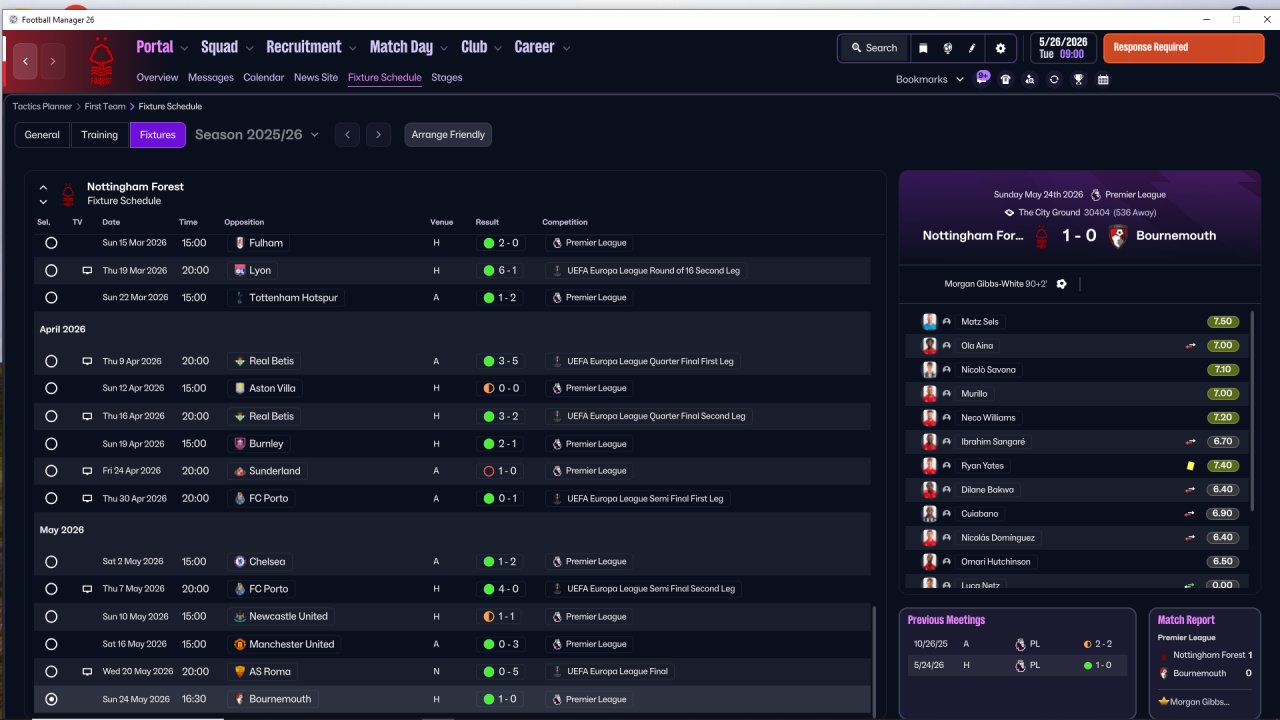The height and width of the screenshot is (720, 1280).
Task: Select the AS Roma fixture radio button
Action: 51,672
